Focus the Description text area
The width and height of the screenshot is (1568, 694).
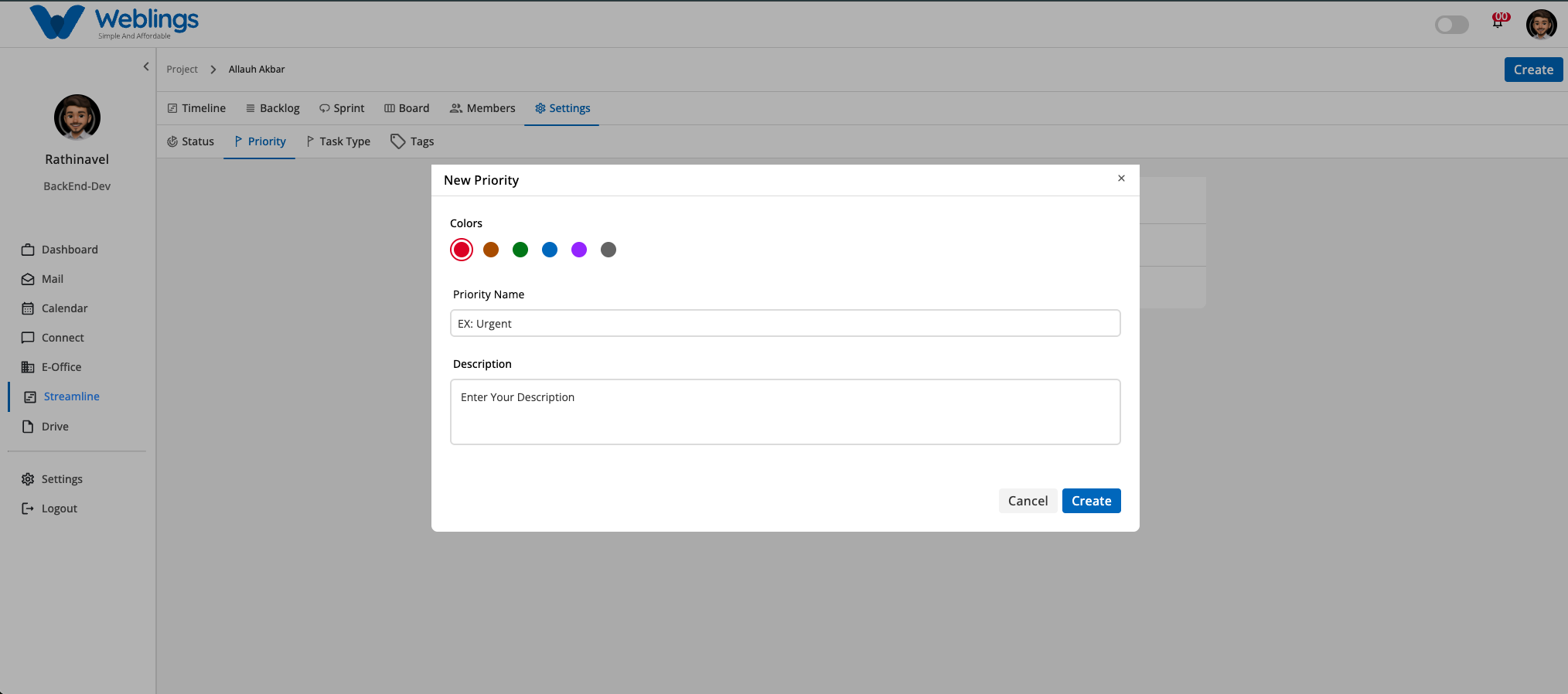[x=786, y=412]
